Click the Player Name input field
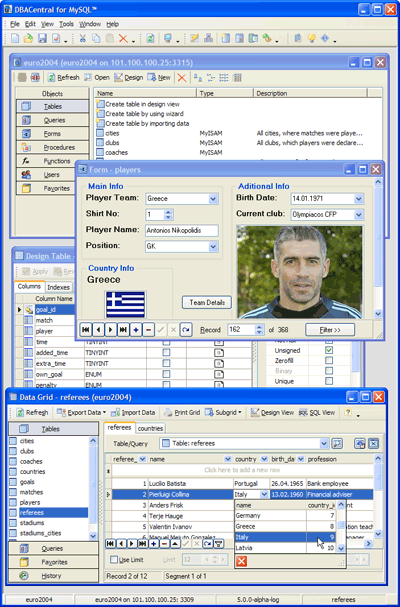The width and height of the screenshot is (400, 607). [182, 230]
